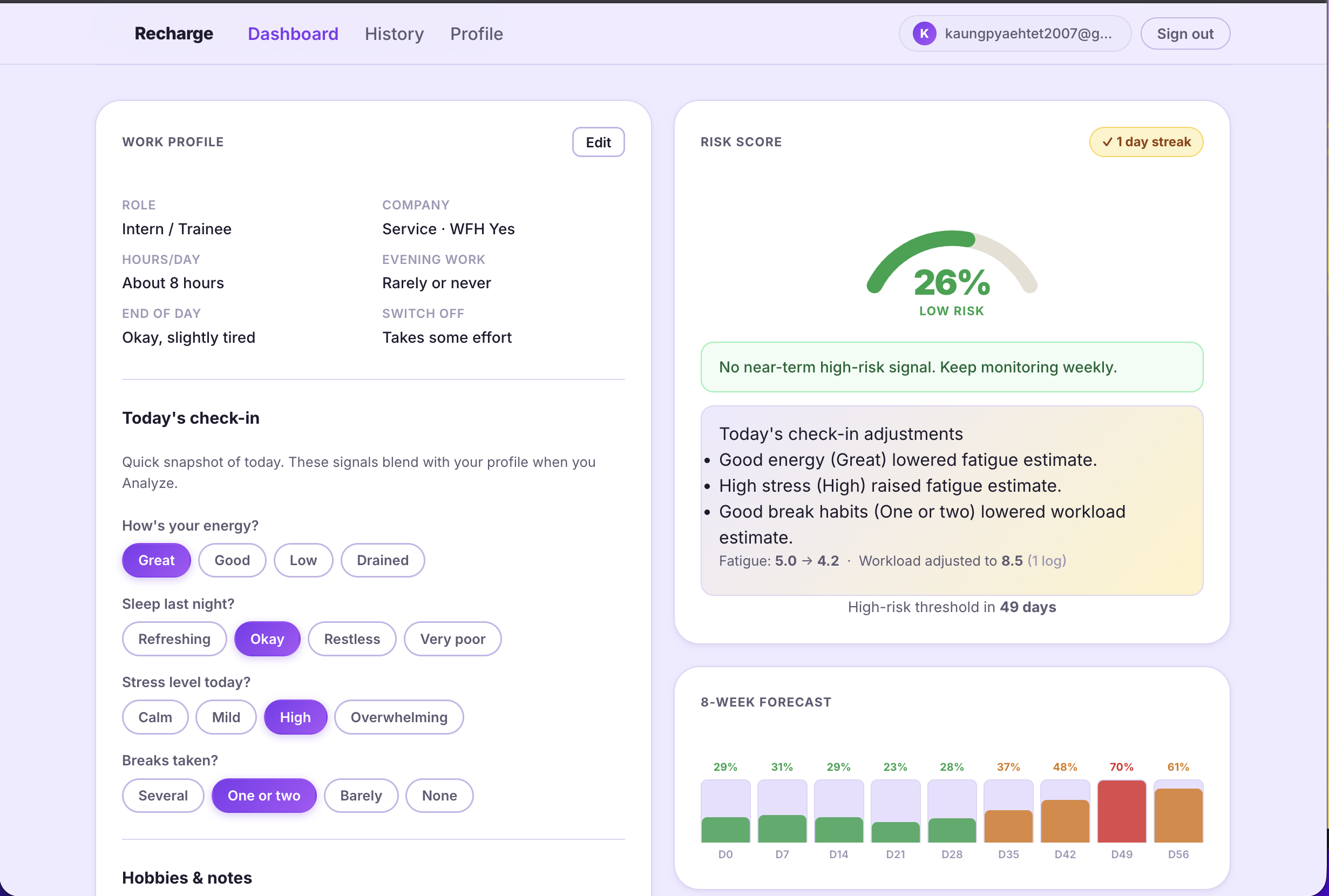
Task: Set stress level to Calm
Action: click(x=155, y=717)
